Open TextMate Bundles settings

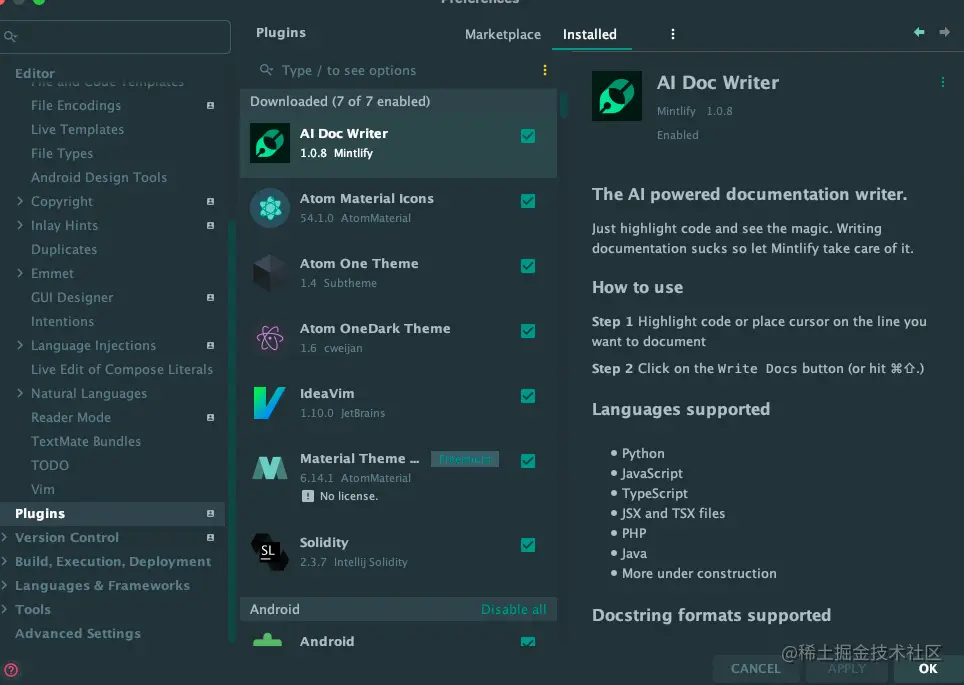[86, 441]
